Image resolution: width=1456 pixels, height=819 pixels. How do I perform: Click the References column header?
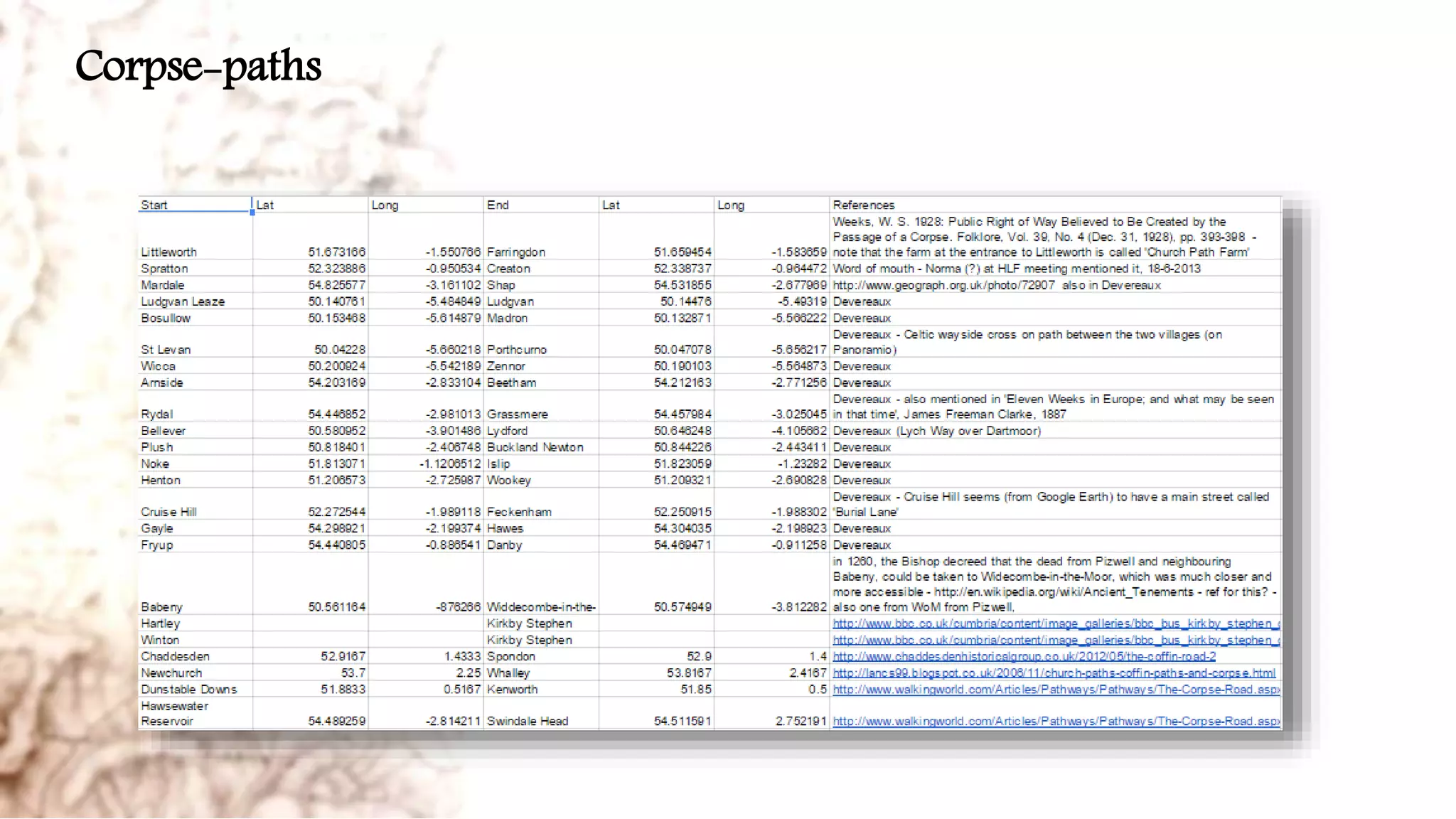(x=864, y=205)
